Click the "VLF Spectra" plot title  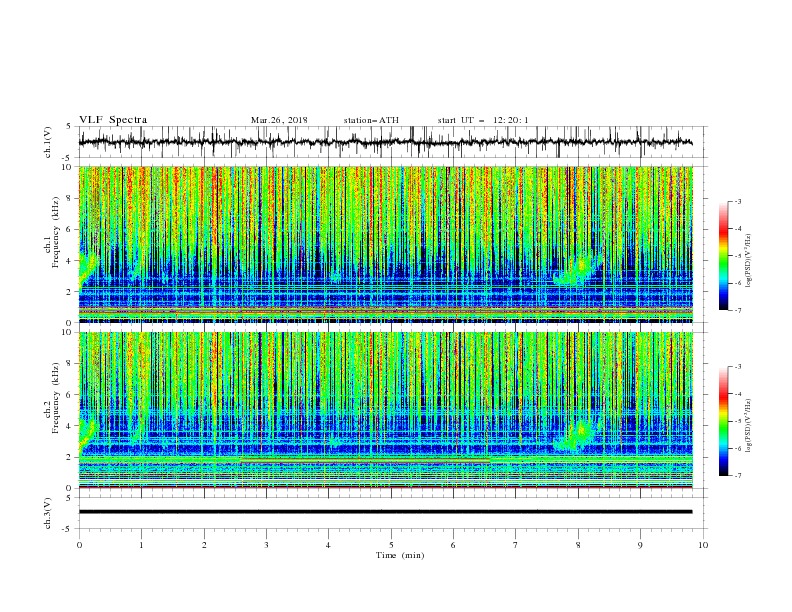(x=113, y=120)
